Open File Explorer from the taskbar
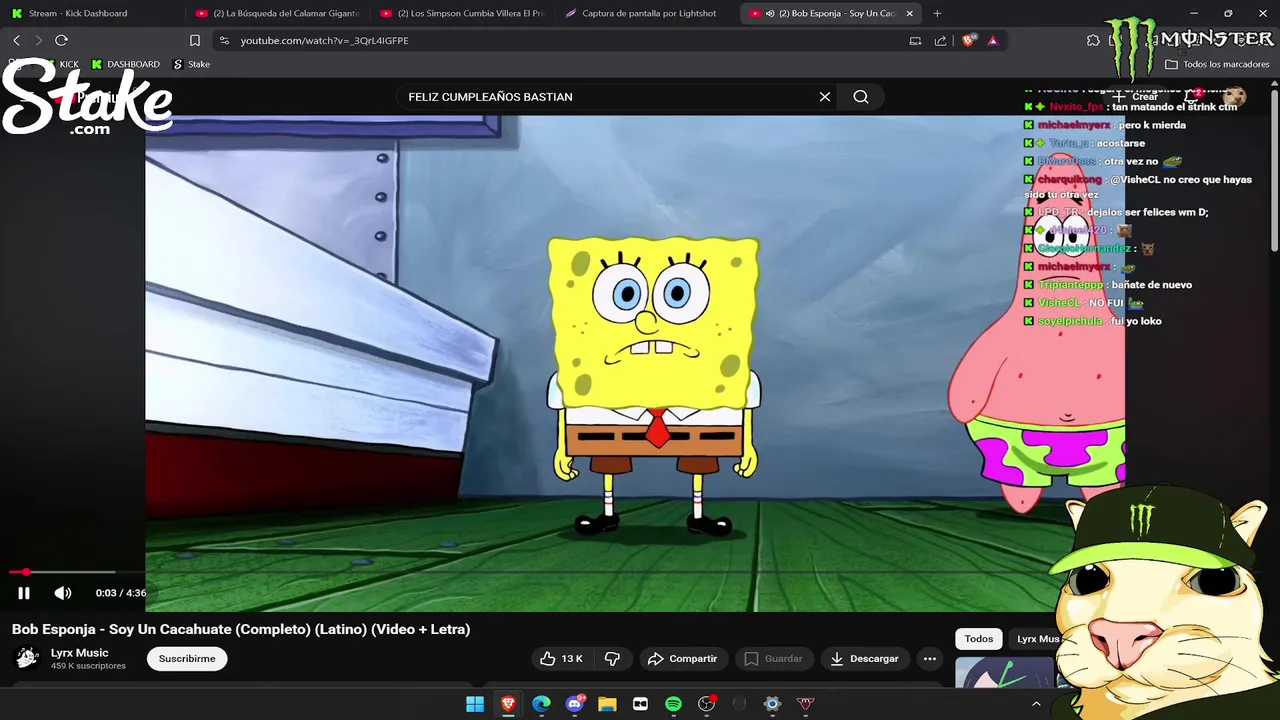The width and height of the screenshot is (1280, 720). pyautogui.click(x=607, y=704)
